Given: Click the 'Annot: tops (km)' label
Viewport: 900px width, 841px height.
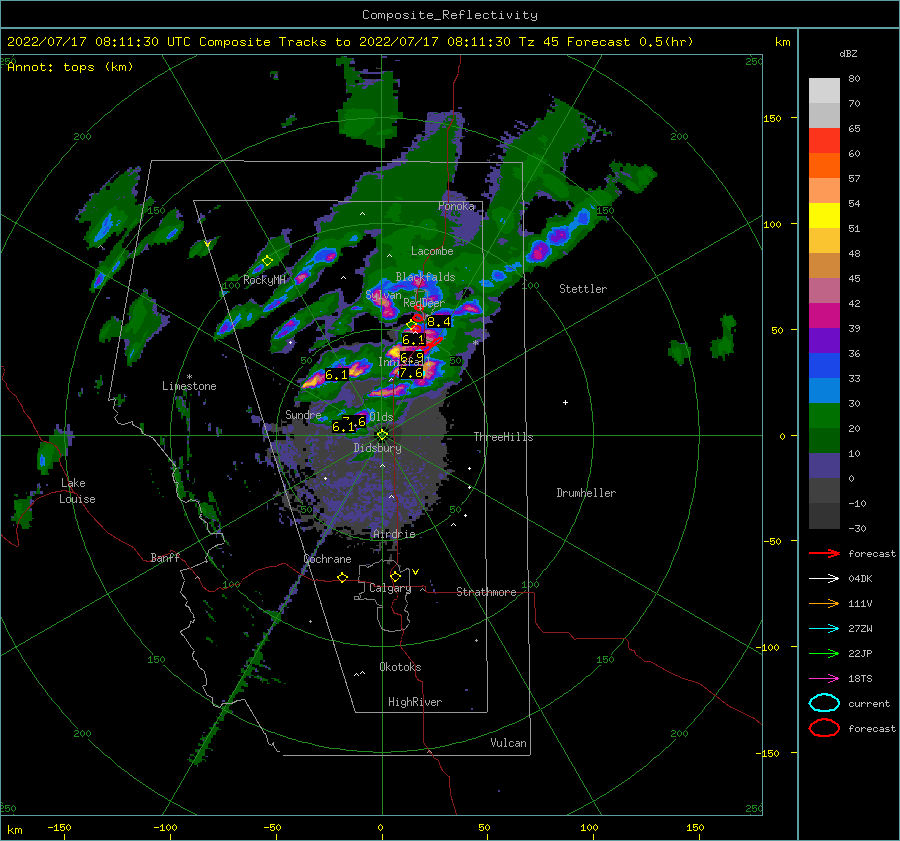Looking at the screenshot, I should pyautogui.click(x=70, y=67).
